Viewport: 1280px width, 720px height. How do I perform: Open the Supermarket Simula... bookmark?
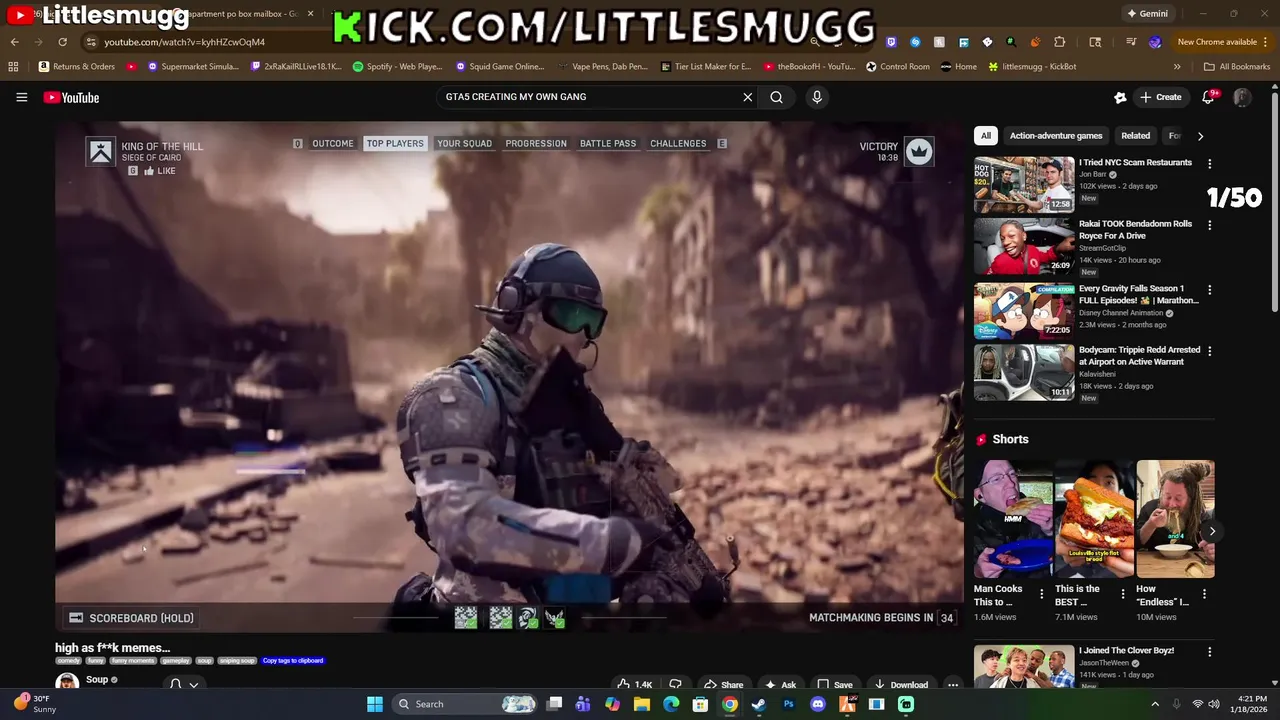(x=194, y=67)
